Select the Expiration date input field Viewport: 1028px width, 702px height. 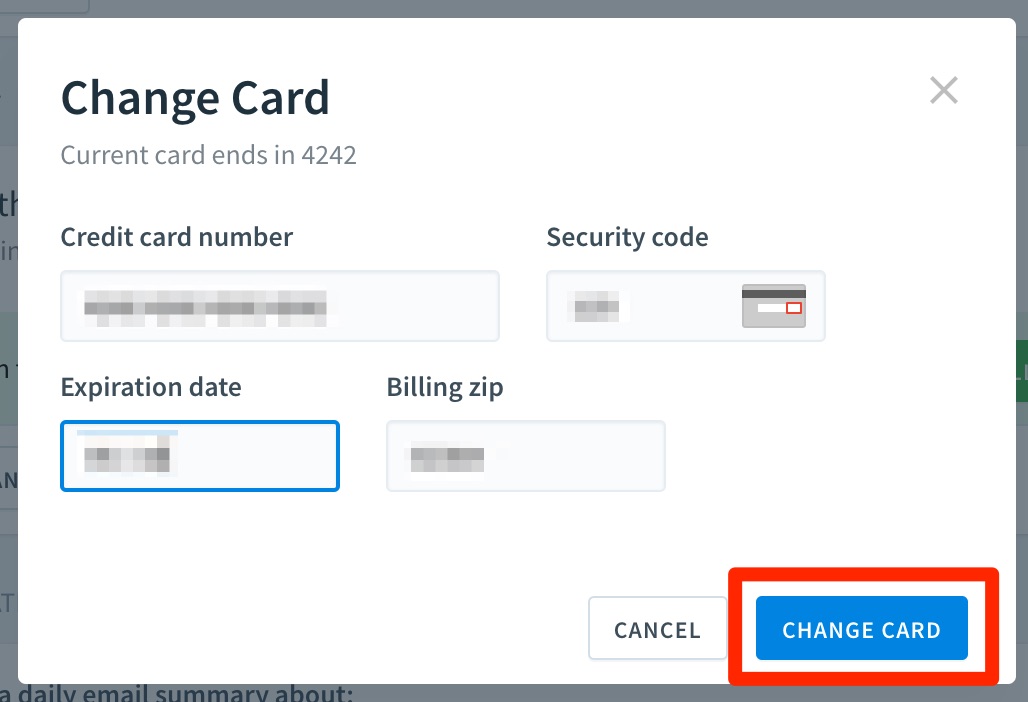pyautogui.click(x=200, y=456)
